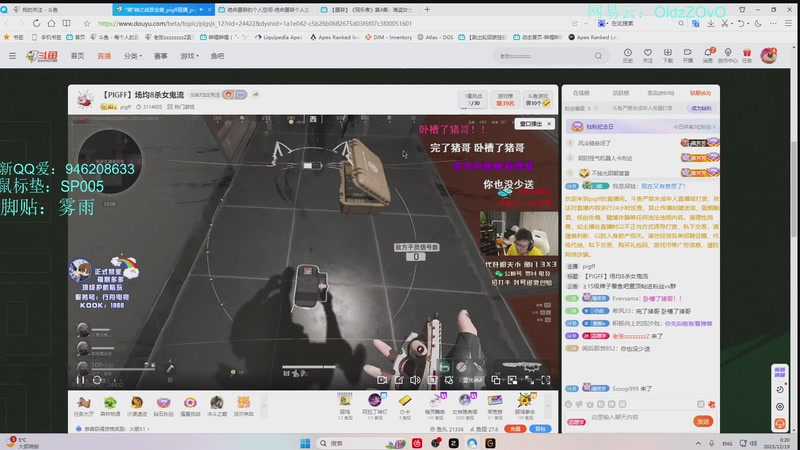Click streamer avatar in room header
This screenshot has height=450, width=800.
tap(85, 99)
